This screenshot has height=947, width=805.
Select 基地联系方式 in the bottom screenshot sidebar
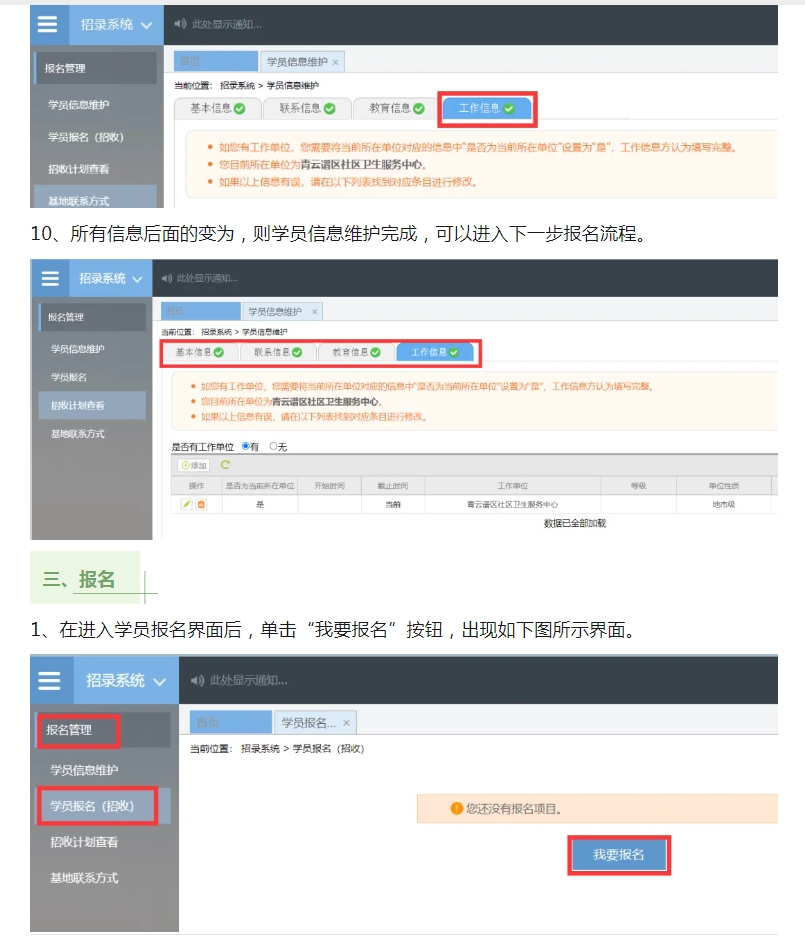coord(84,877)
